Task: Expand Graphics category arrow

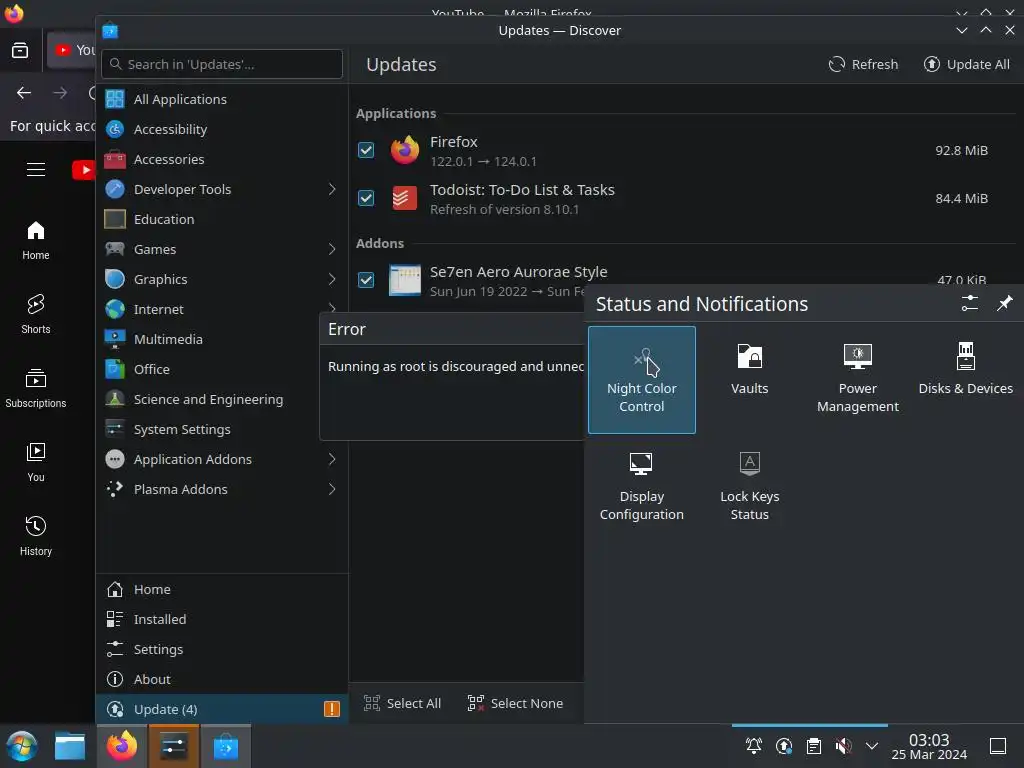Action: coord(332,280)
